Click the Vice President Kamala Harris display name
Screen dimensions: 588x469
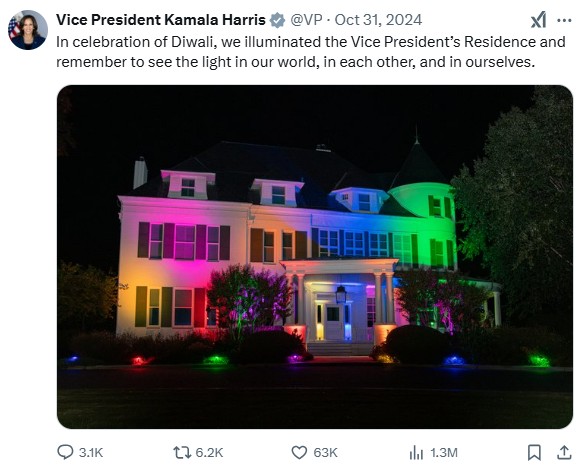point(161,20)
